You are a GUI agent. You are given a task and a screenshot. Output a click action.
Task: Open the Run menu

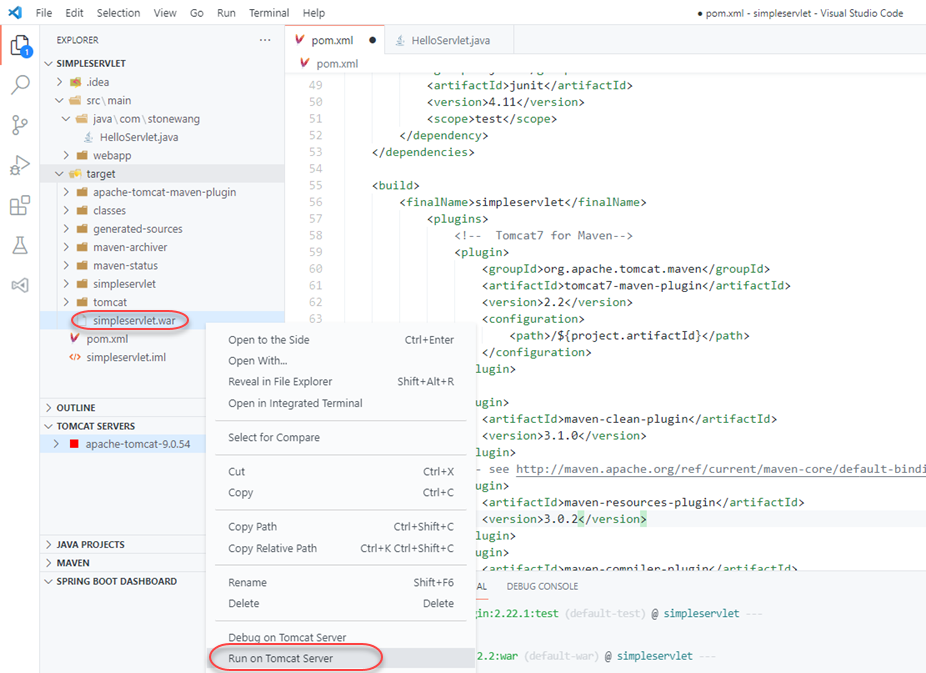click(x=226, y=12)
